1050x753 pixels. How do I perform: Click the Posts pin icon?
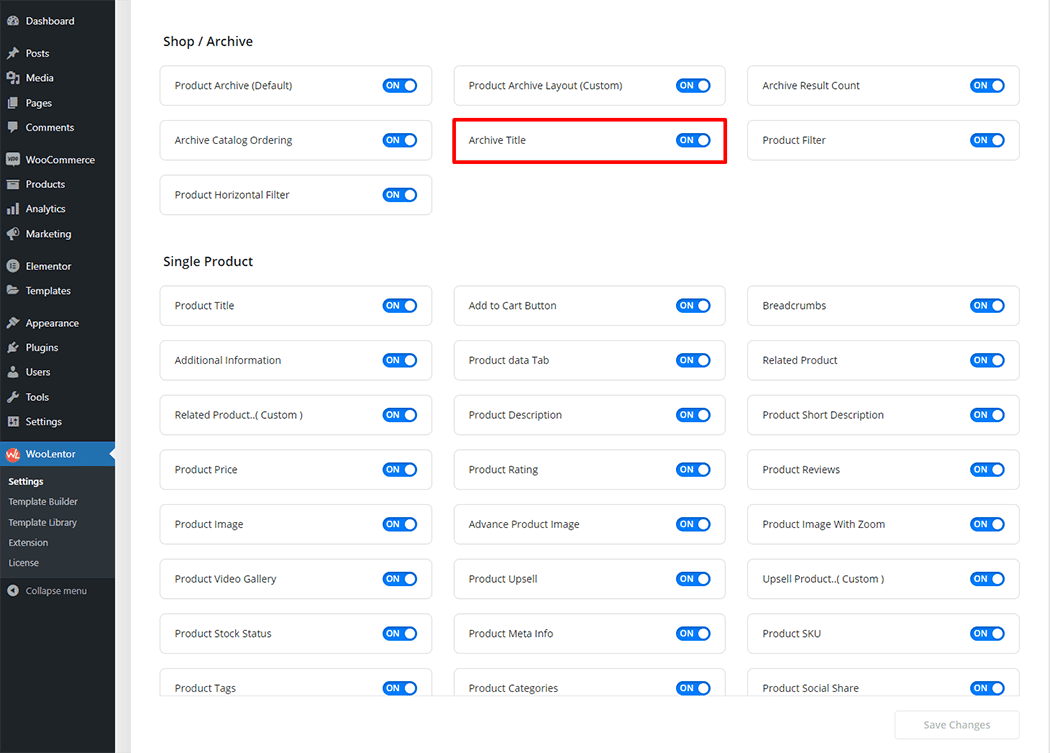(13, 53)
